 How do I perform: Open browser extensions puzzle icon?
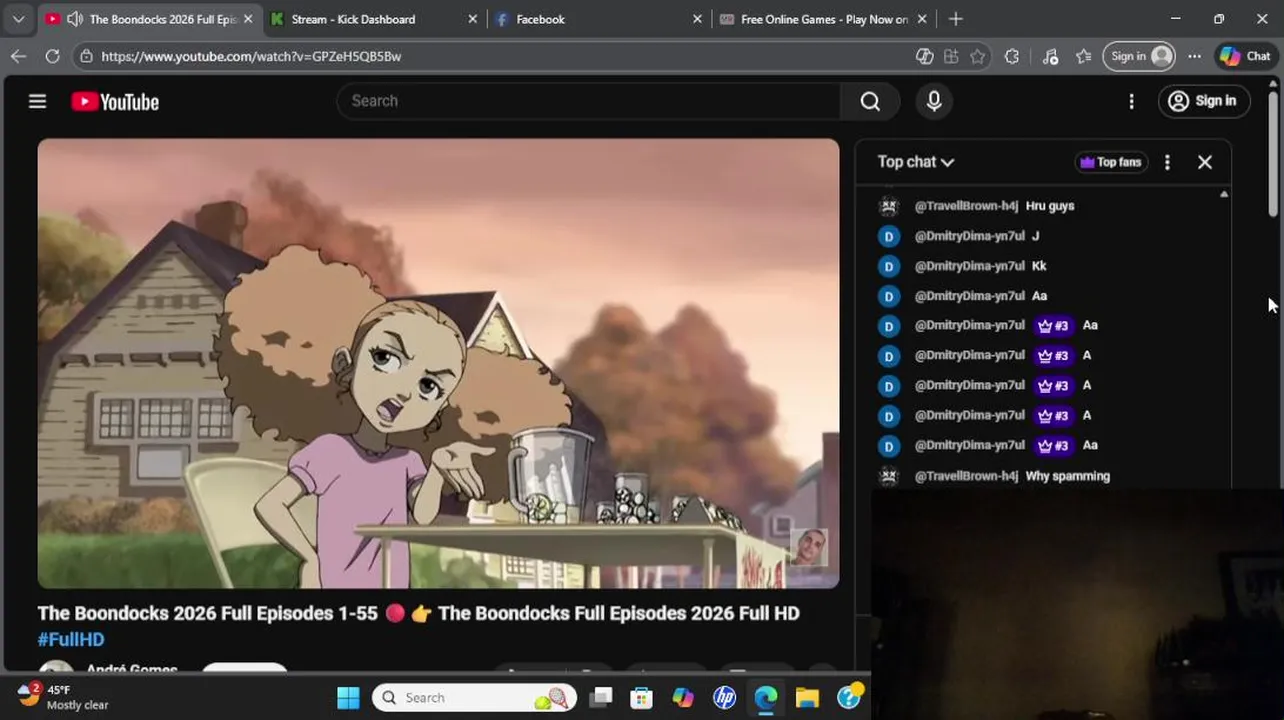[1012, 56]
